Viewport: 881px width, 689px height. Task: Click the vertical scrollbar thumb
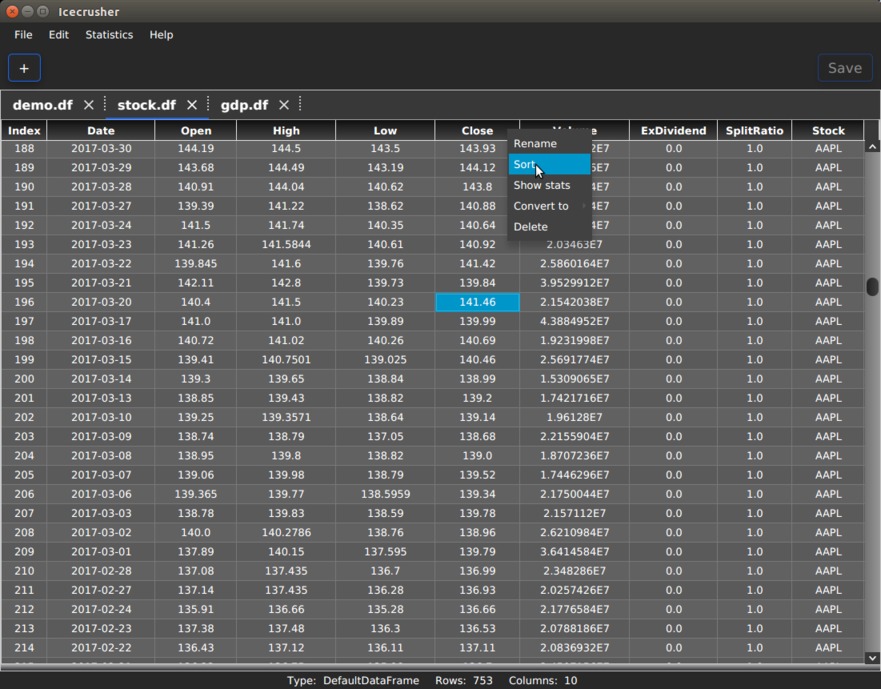coord(872,286)
